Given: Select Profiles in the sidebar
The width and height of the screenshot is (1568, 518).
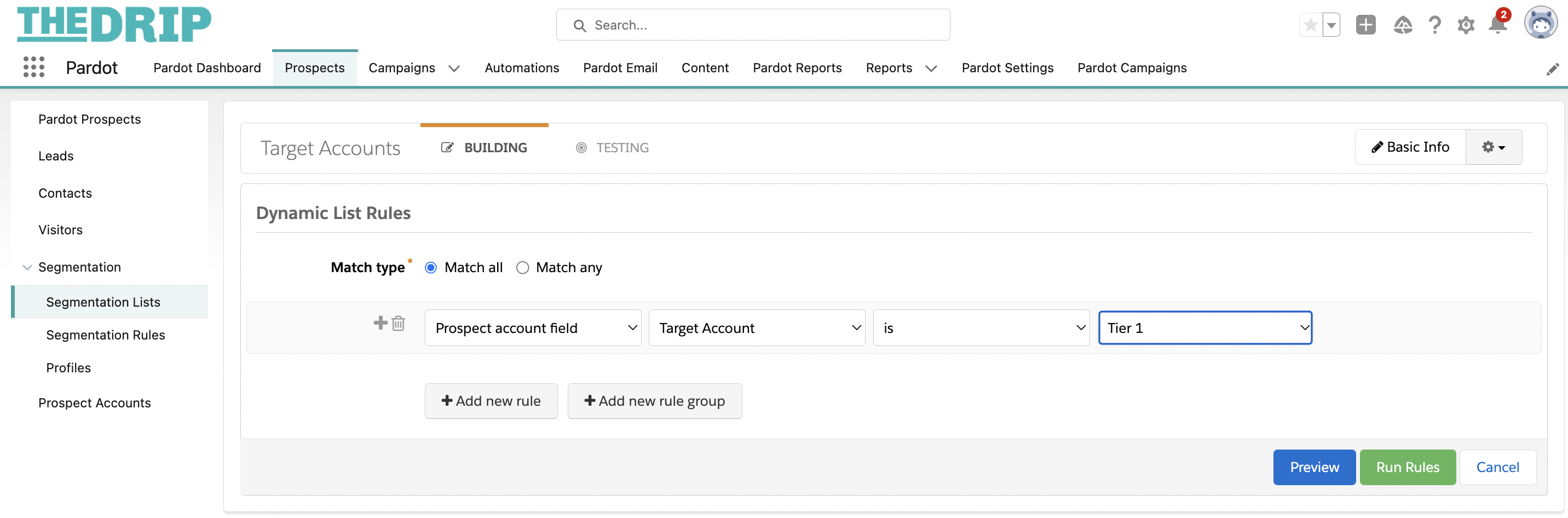Looking at the screenshot, I should tap(68, 367).
